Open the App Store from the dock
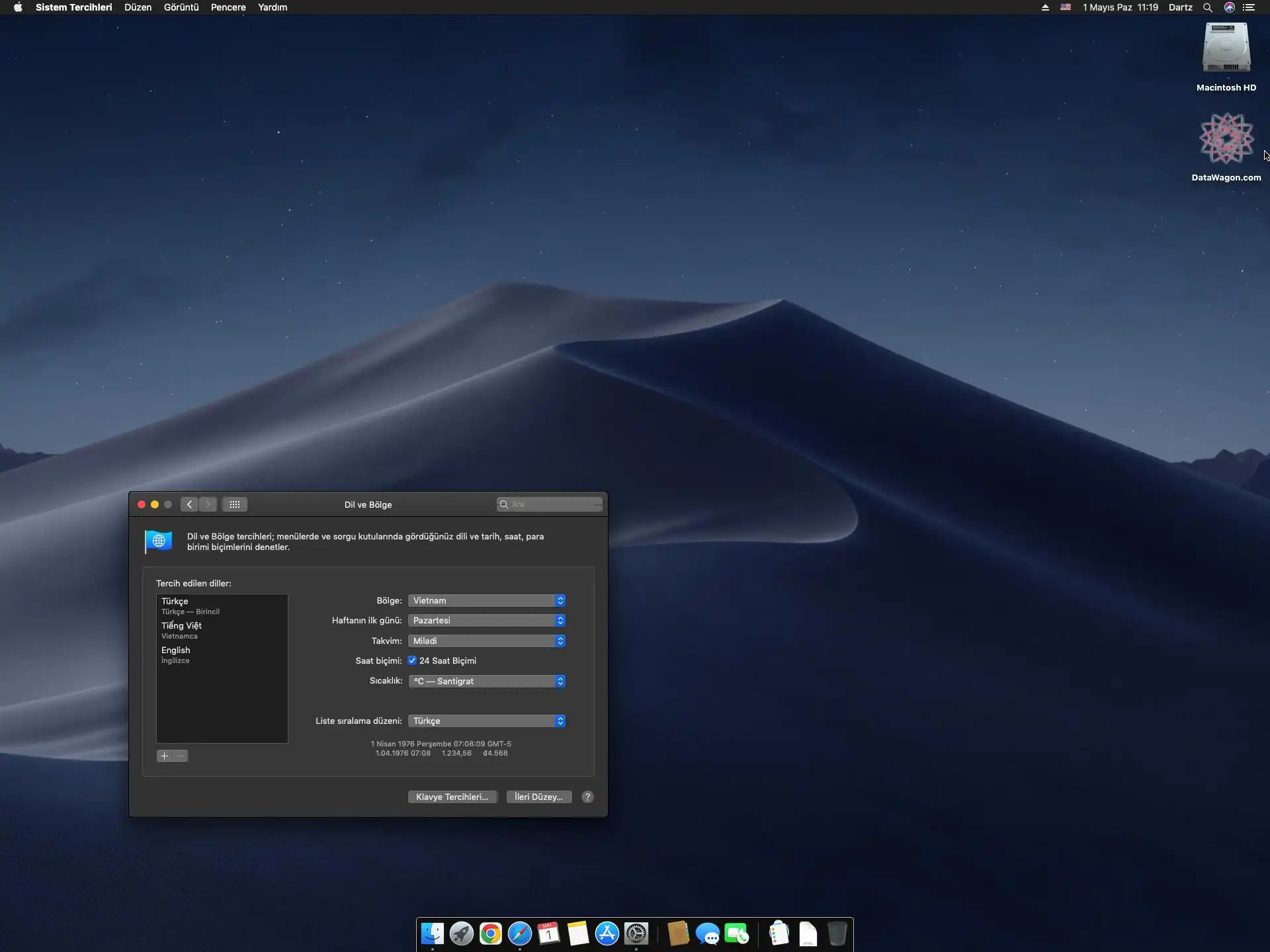1270x952 pixels. pos(607,934)
